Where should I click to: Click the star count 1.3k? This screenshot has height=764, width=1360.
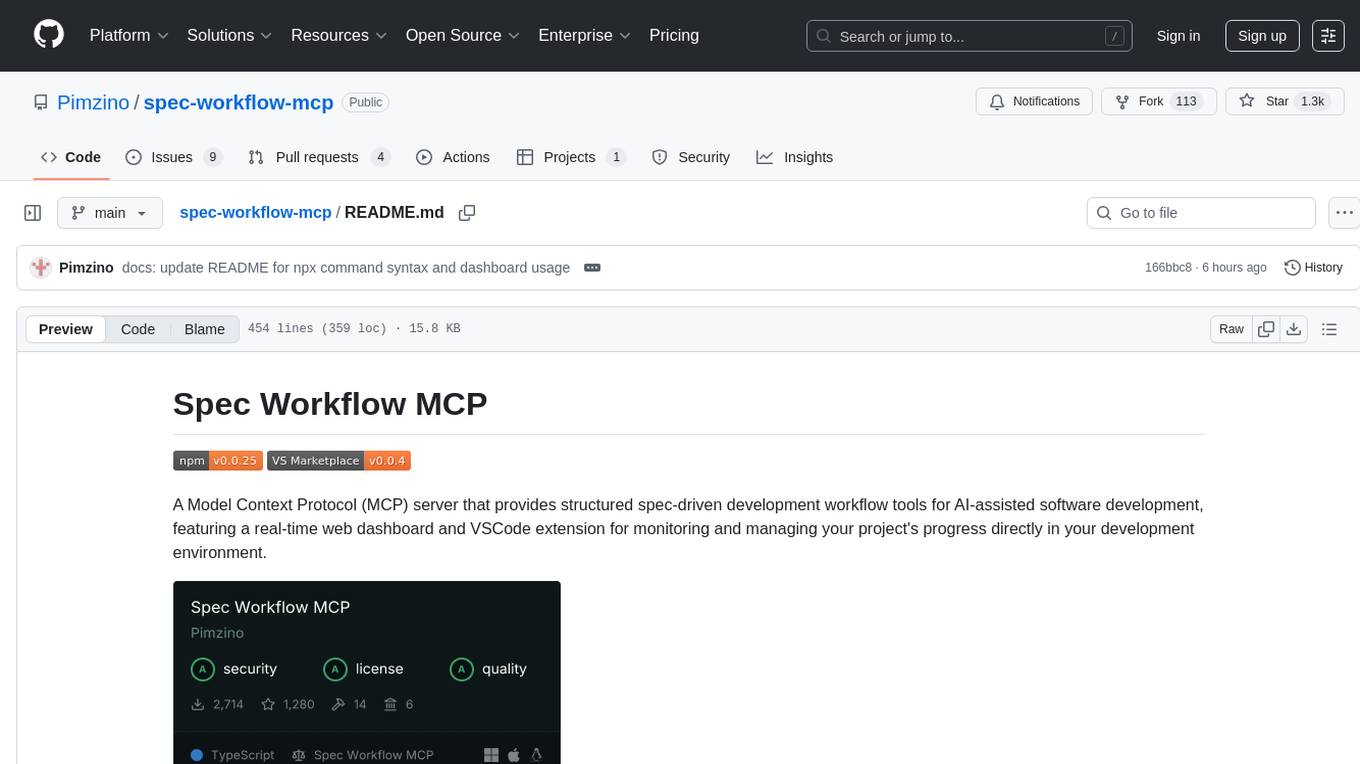(1311, 101)
